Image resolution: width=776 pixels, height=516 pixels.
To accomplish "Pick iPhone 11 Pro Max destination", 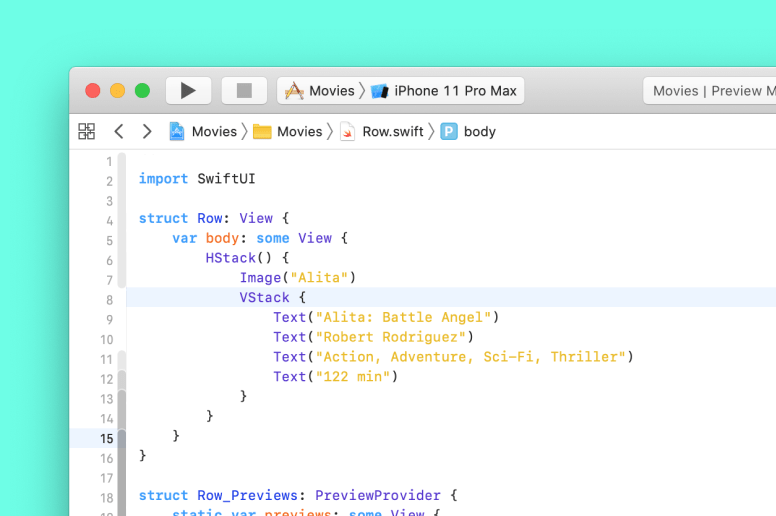I will pyautogui.click(x=443, y=91).
